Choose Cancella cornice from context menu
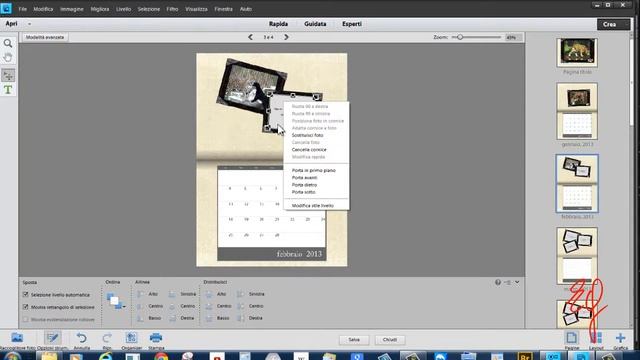This screenshot has height=360, width=640. [309, 150]
